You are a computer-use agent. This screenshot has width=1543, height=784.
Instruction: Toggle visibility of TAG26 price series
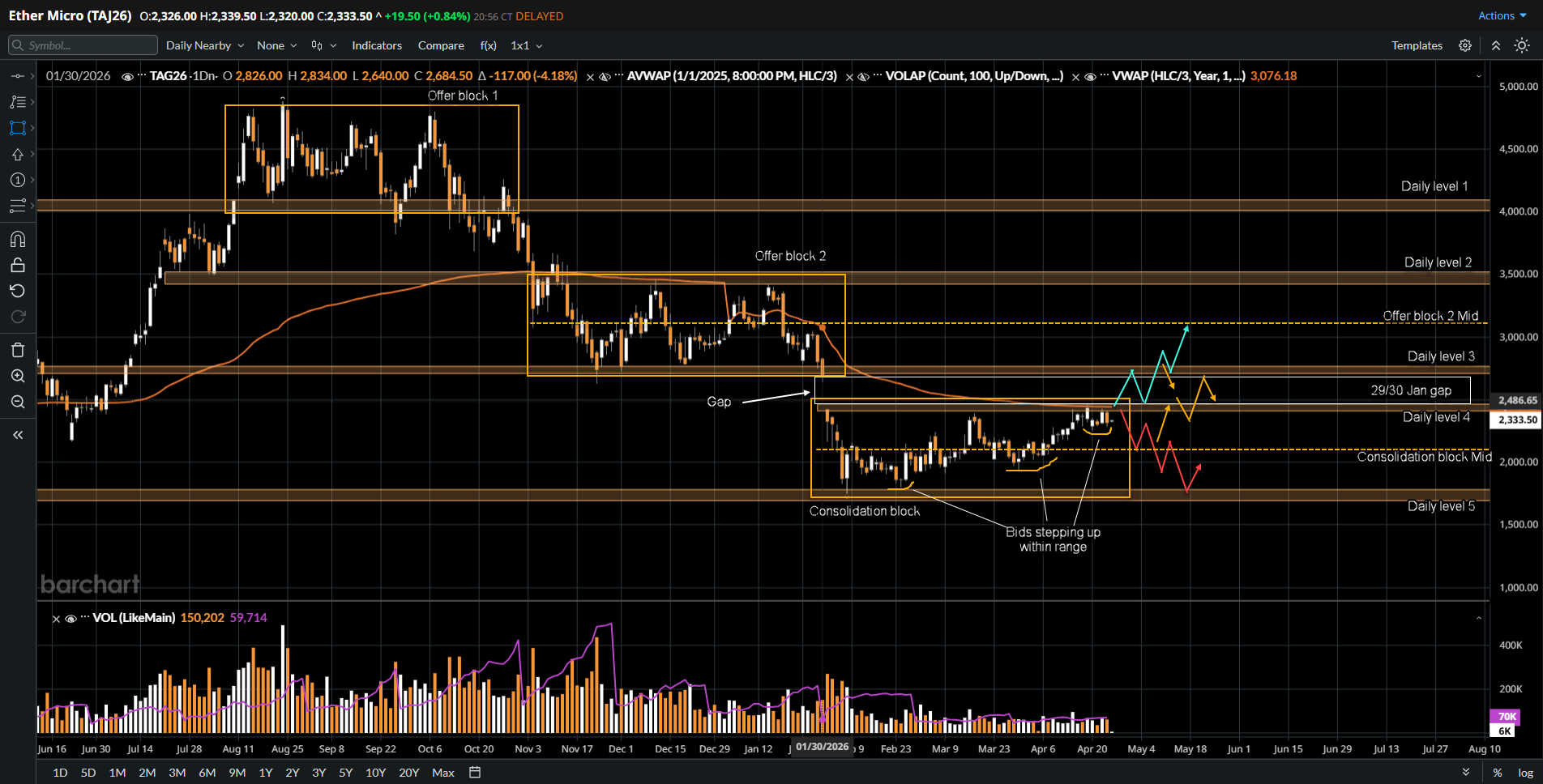(x=127, y=77)
